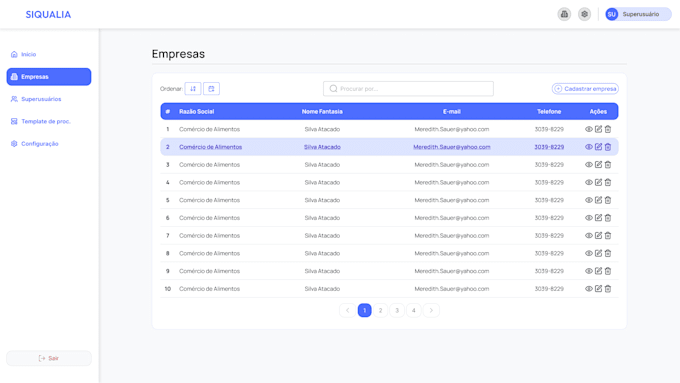View company details in row 5
This screenshot has width=680, height=383.
click(588, 200)
